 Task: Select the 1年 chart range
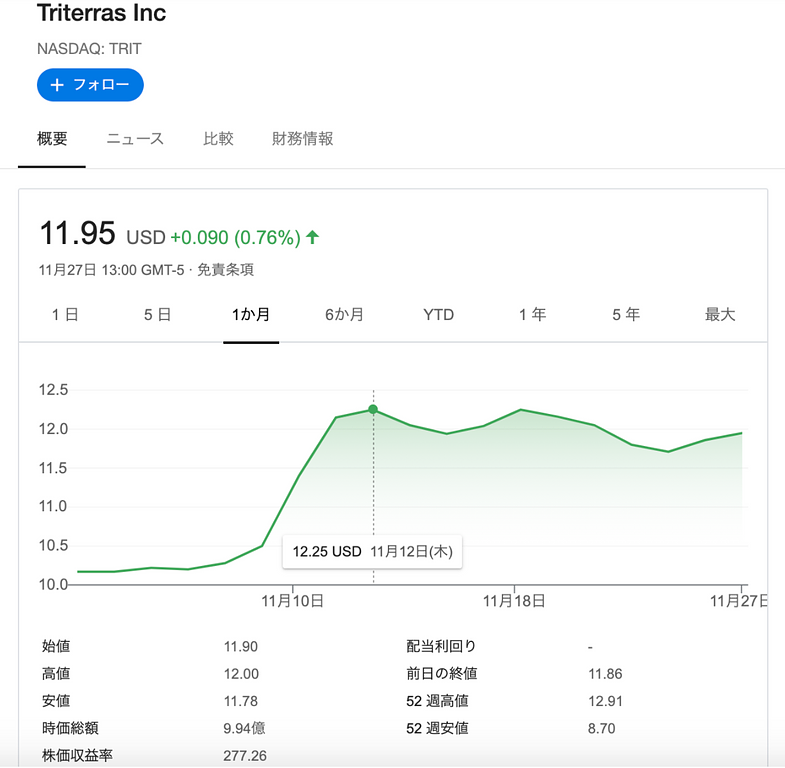[532, 315]
